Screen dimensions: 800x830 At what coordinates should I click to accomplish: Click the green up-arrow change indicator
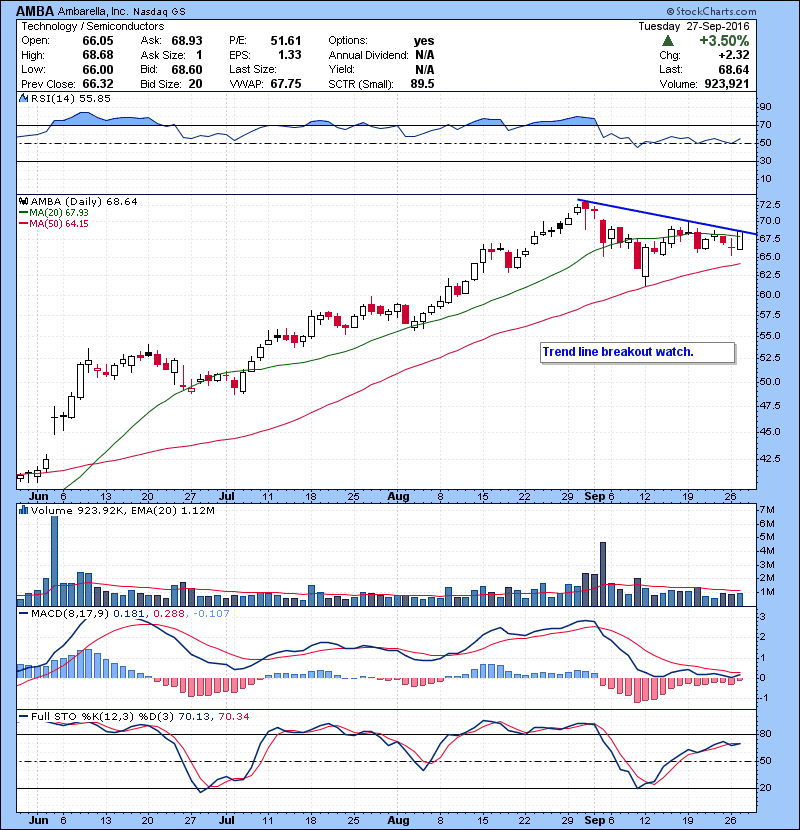[668, 41]
